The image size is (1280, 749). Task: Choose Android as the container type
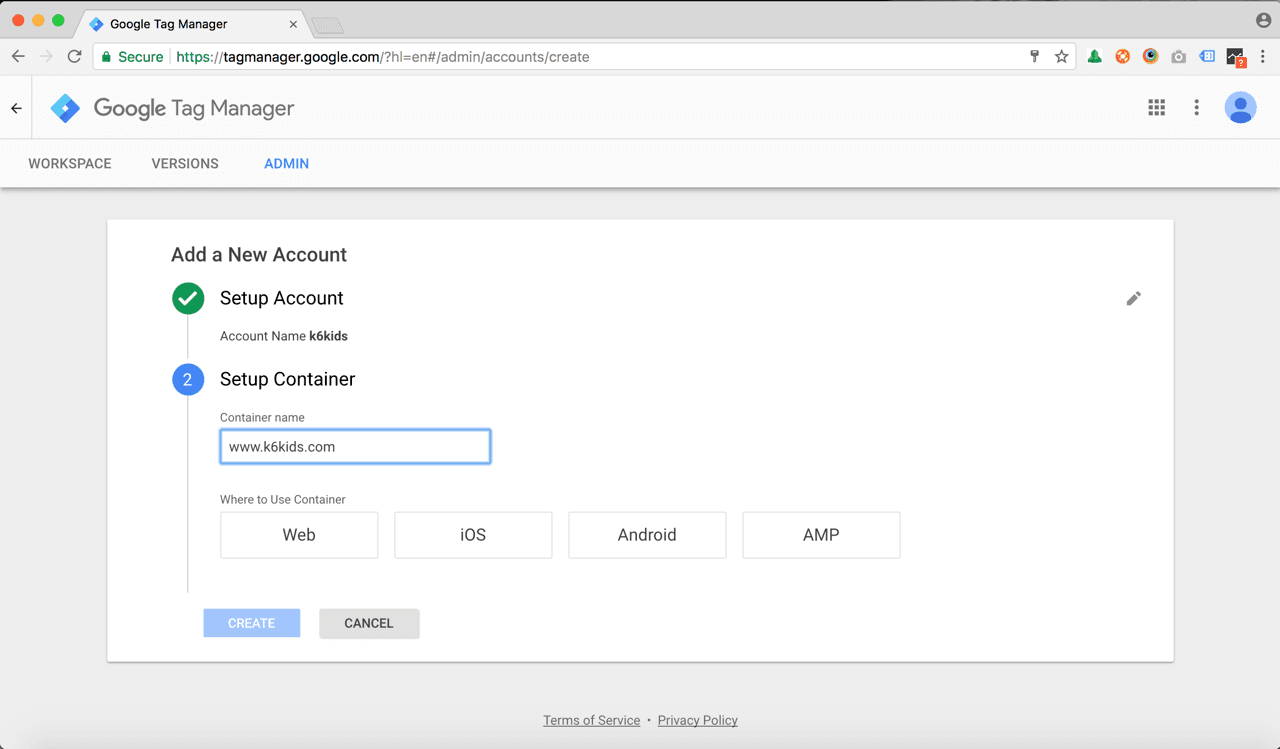pos(647,535)
